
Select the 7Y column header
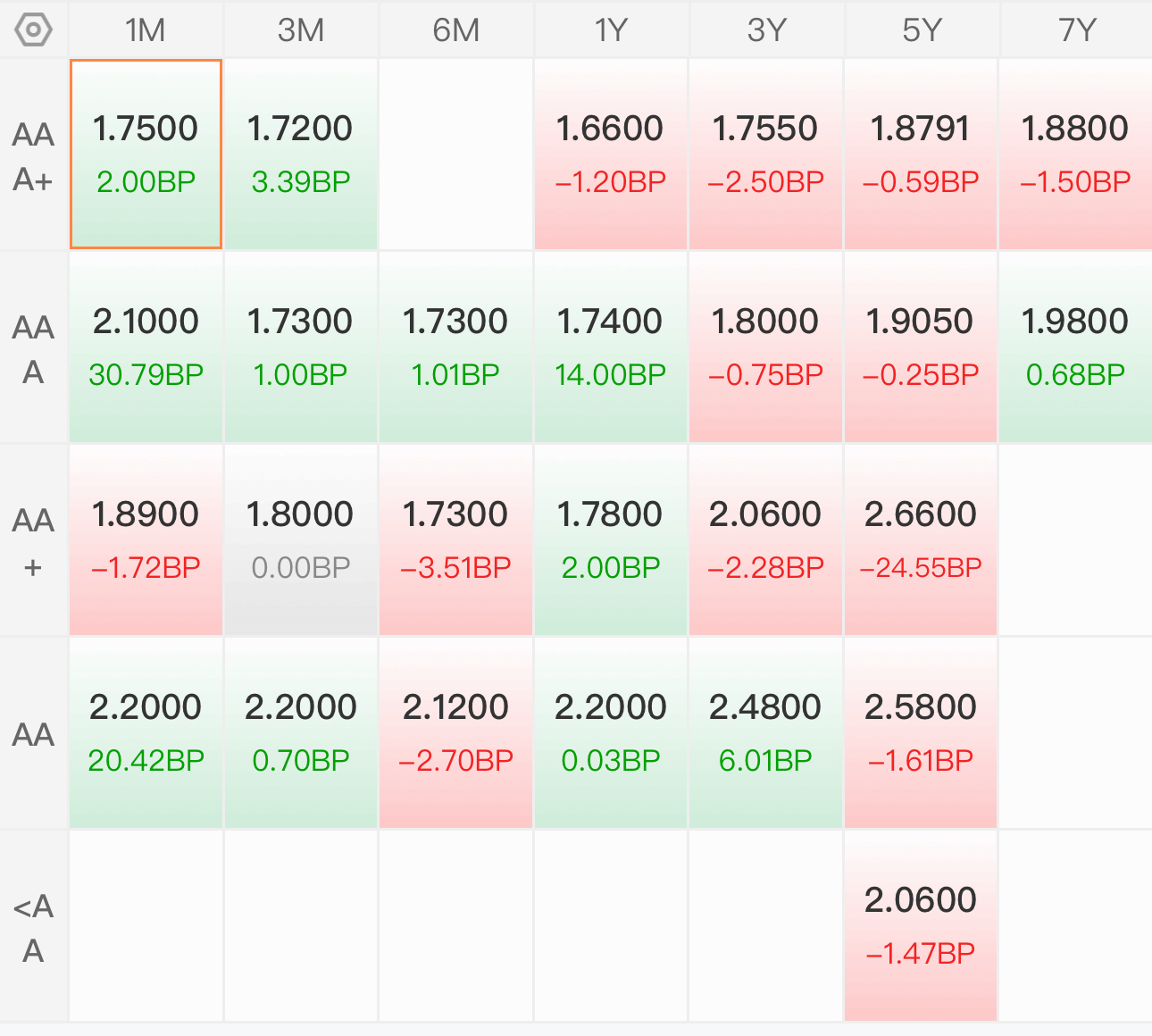click(1076, 29)
